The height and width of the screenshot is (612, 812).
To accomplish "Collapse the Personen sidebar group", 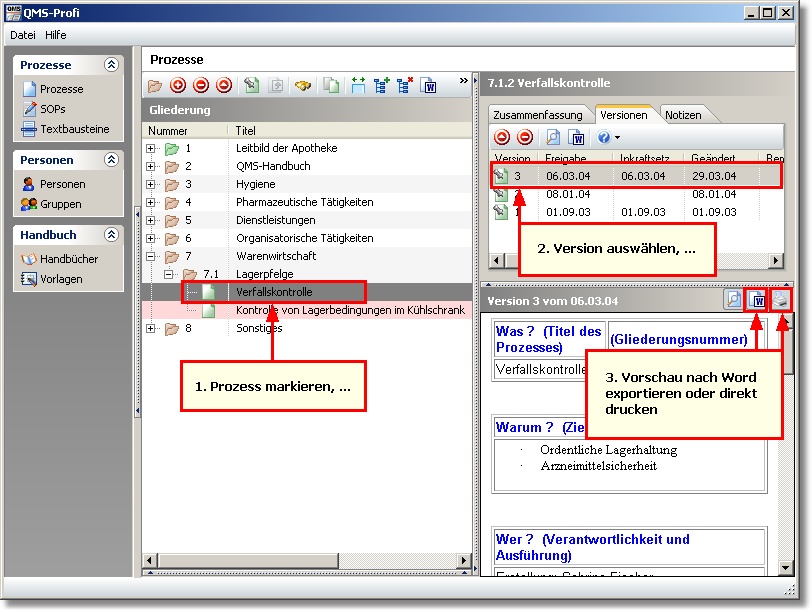I will [111, 160].
